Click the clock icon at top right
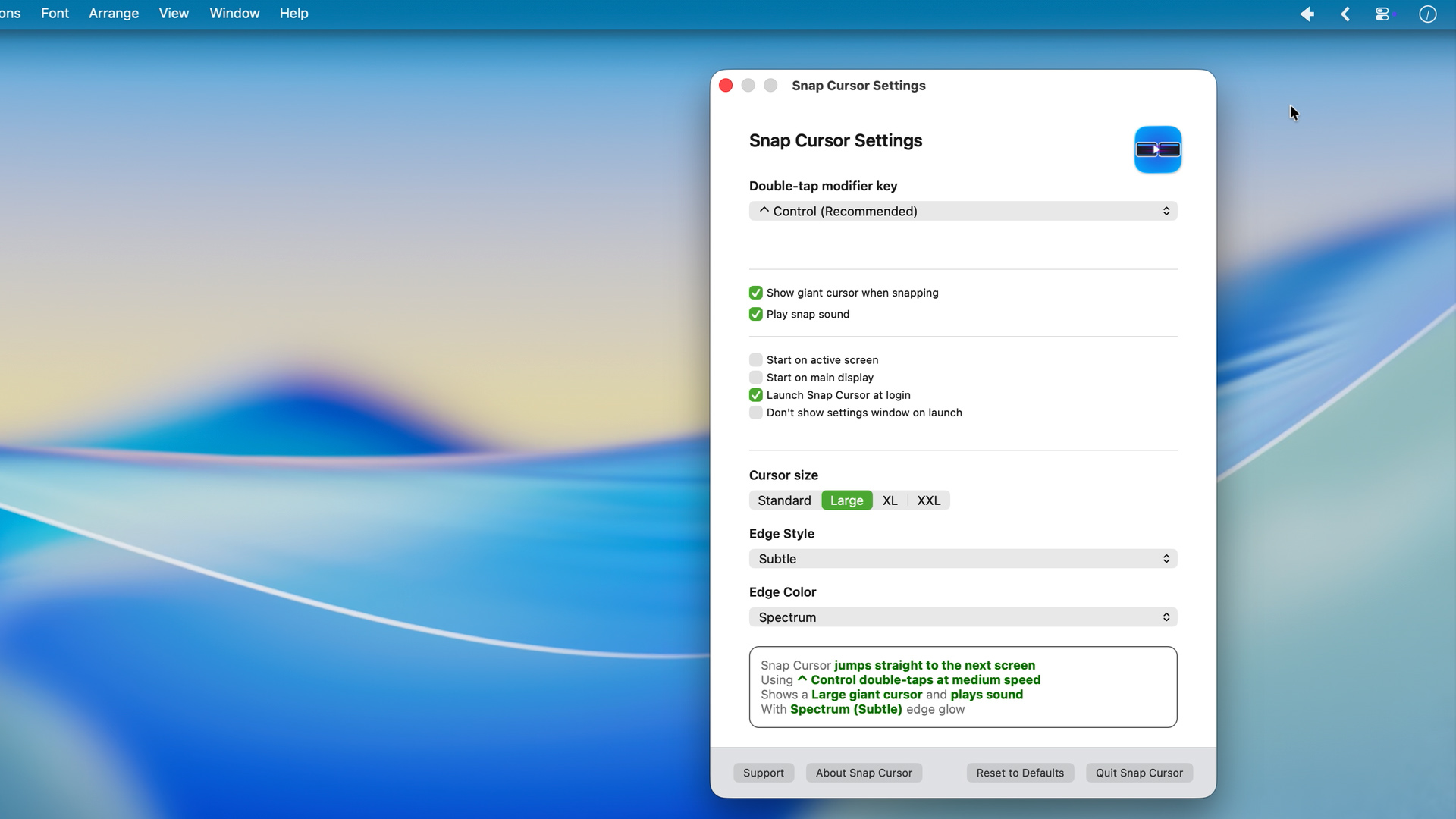The image size is (1456, 819). (1428, 14)
